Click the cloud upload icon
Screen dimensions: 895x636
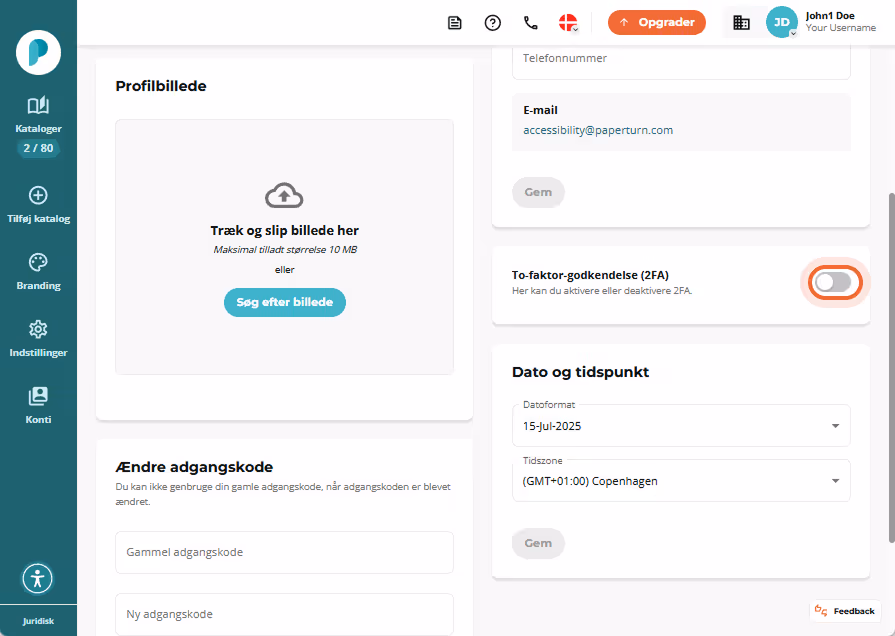[x=284, y=196]
